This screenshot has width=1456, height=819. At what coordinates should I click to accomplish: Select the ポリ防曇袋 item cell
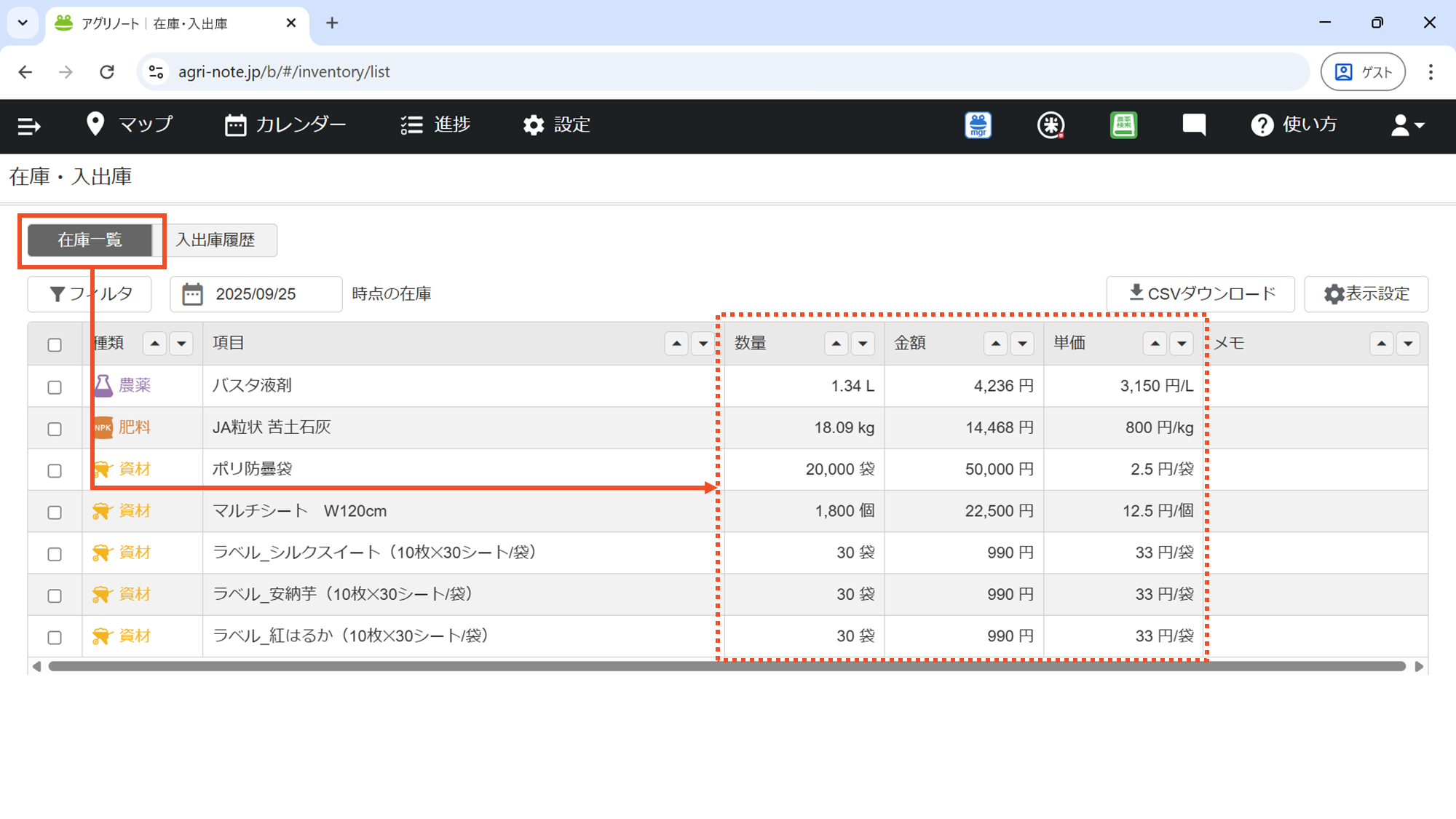point(463,470)
